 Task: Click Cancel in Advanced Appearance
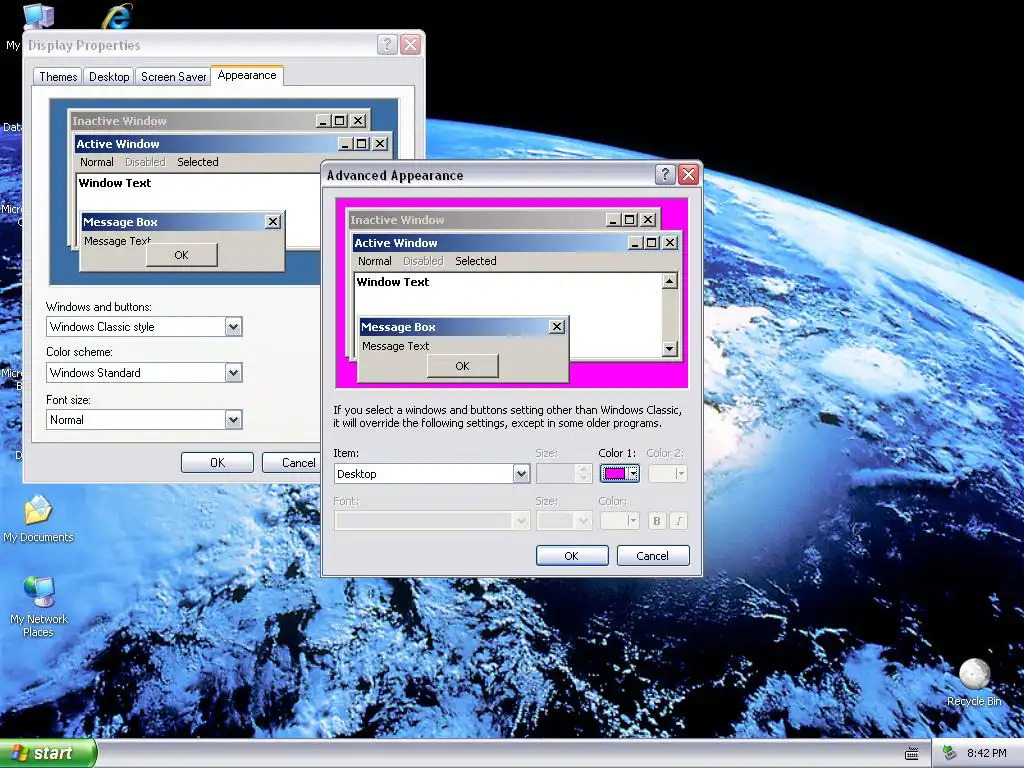(x=652, y=556)
